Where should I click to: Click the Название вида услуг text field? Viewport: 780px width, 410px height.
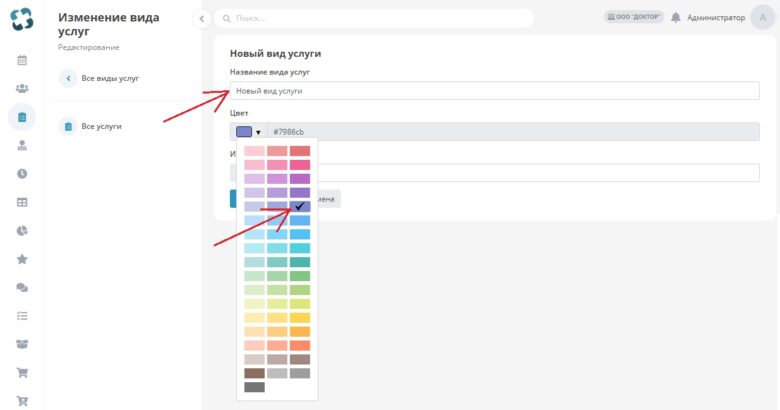point(494,91)
